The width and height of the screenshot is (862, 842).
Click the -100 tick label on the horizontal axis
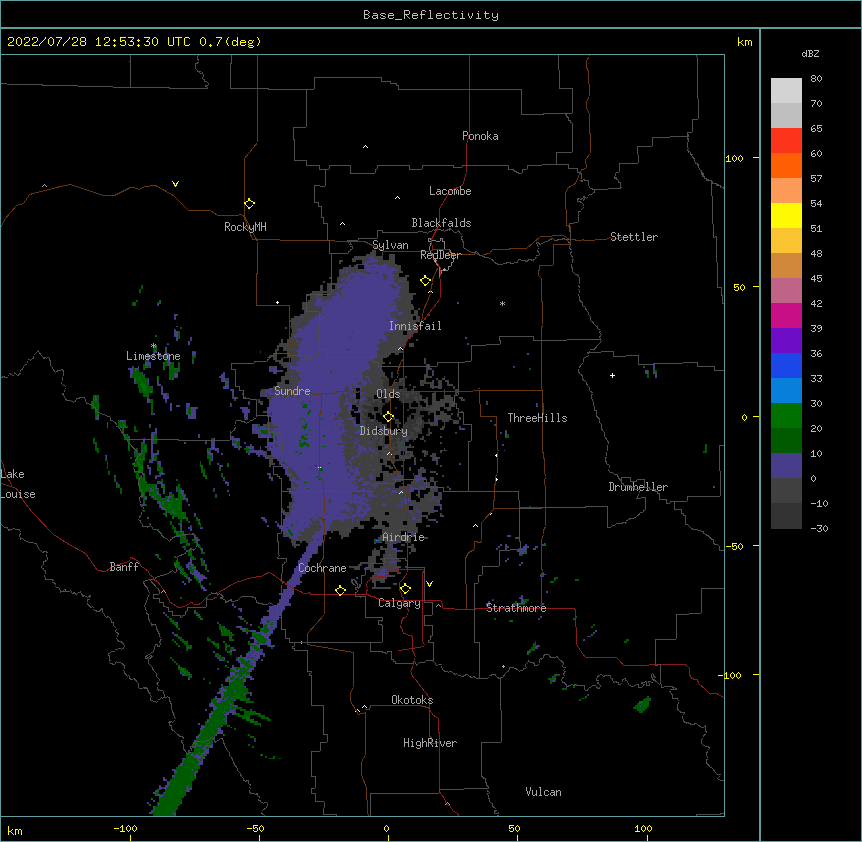coord(125,828)
